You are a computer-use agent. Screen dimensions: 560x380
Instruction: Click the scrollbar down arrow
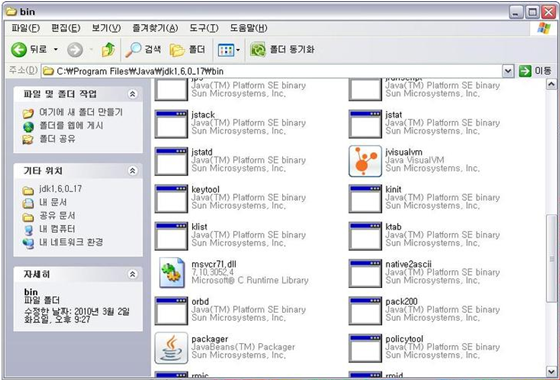pyautogui.click(x=551, y=371)
